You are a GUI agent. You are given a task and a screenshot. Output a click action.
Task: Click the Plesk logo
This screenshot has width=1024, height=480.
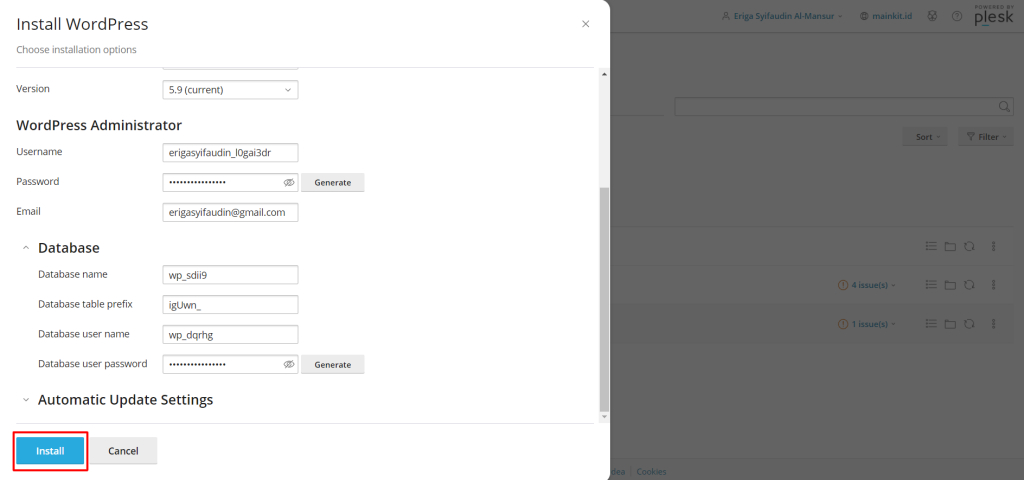pyautogui.click(x=994, y=16)
